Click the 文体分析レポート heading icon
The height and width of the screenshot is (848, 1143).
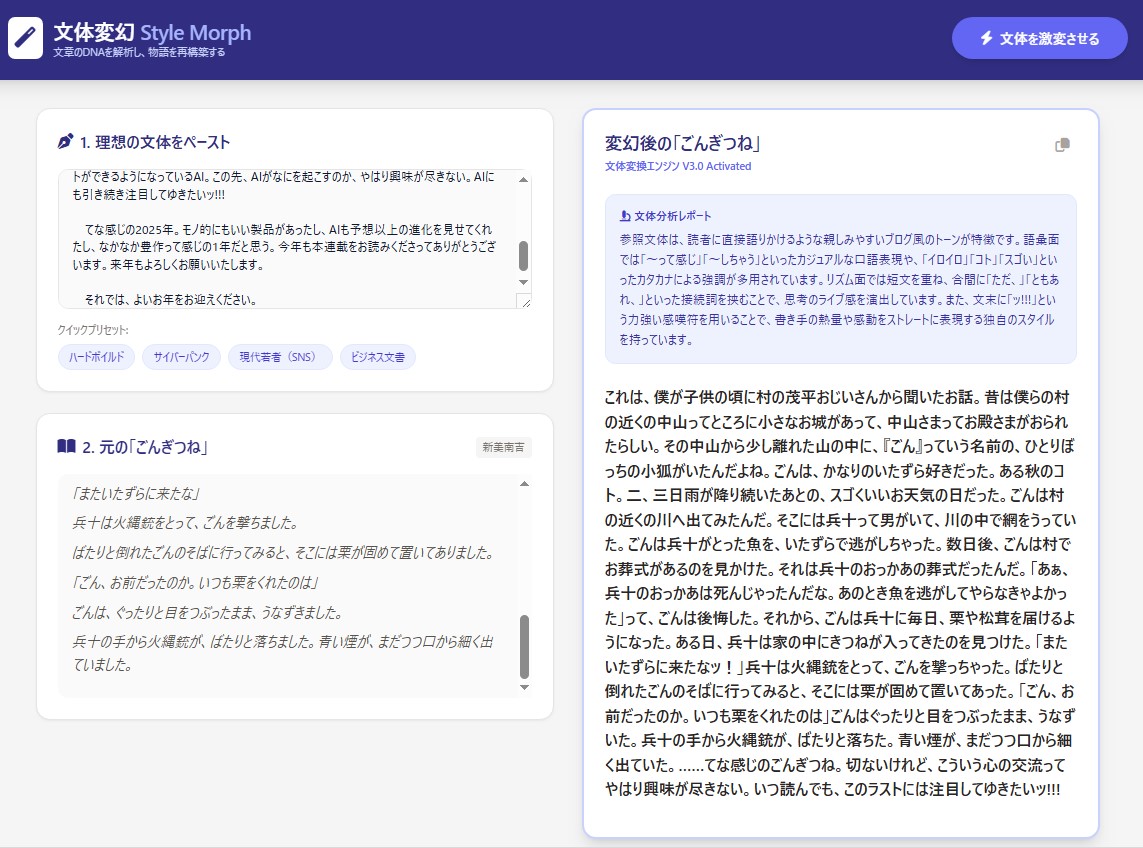click(x=625, y=216)
